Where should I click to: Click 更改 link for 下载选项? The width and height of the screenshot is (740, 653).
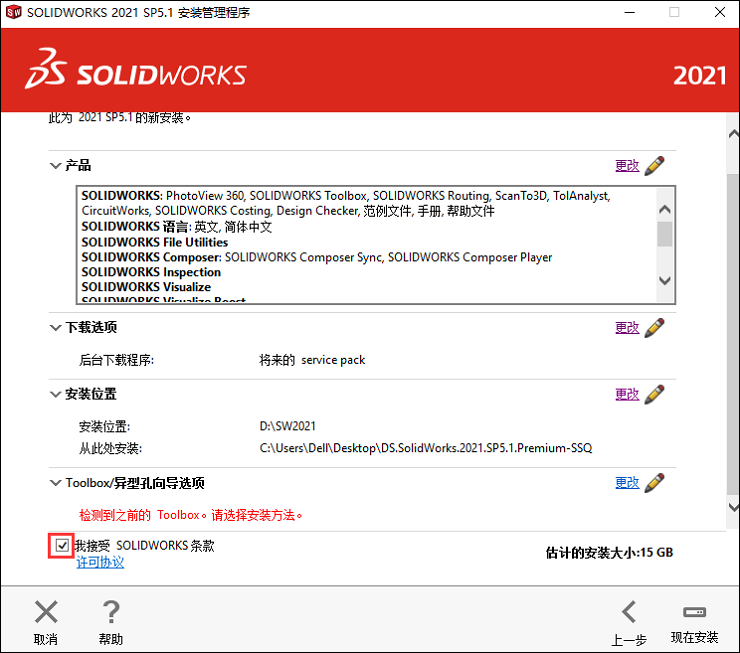[x=627, y=327]
